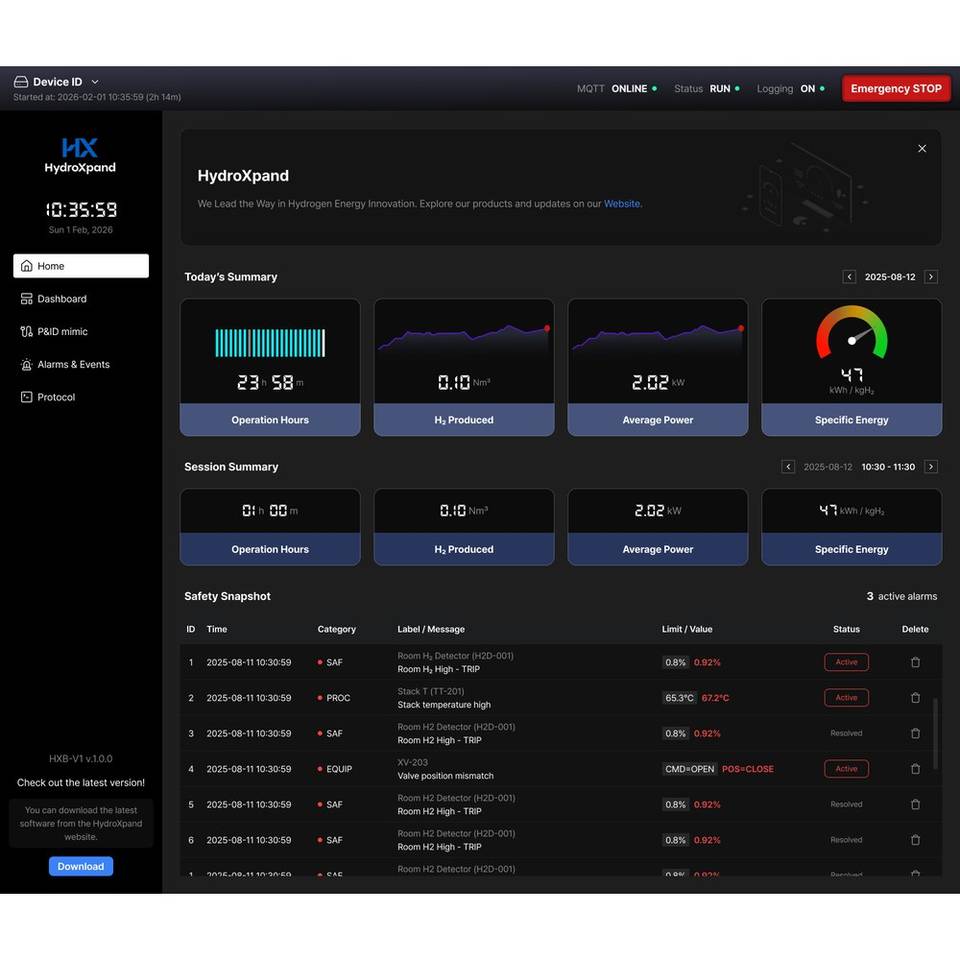Expand the Device ID dropdown chevron
The height and width of the screenshot is (960, 960).
click(95, 82)
